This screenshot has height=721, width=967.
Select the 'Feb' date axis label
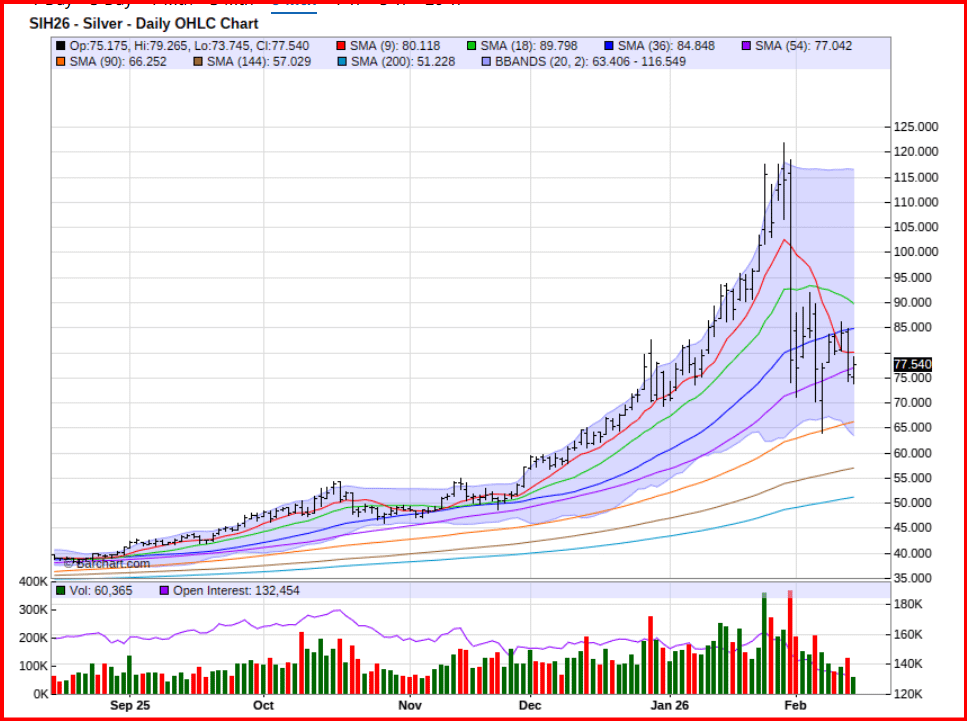pos(796,705)
